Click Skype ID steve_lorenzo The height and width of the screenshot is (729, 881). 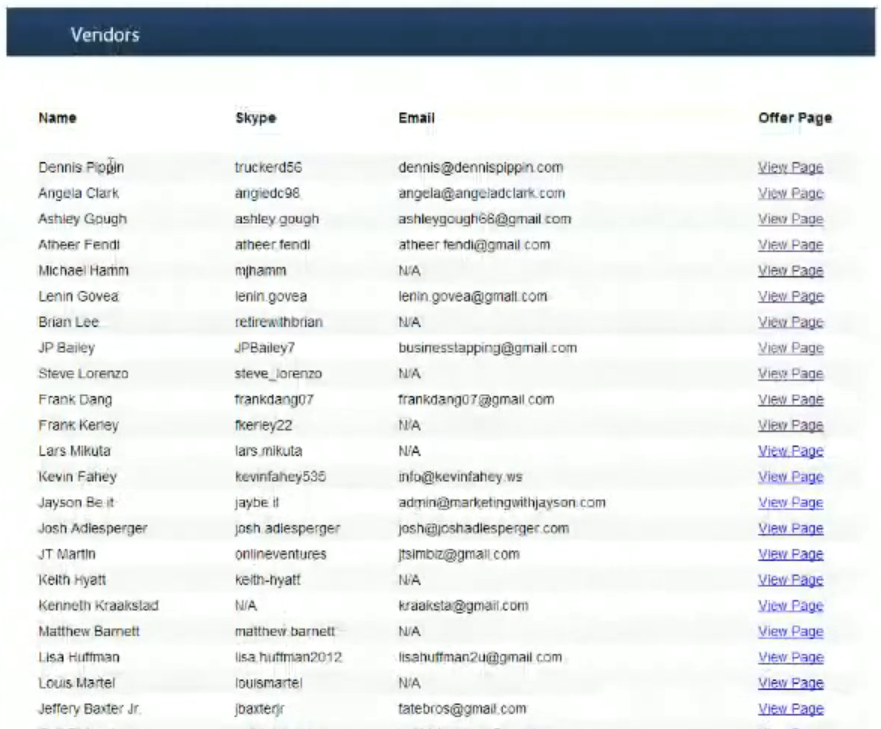(x=278, y=374)
